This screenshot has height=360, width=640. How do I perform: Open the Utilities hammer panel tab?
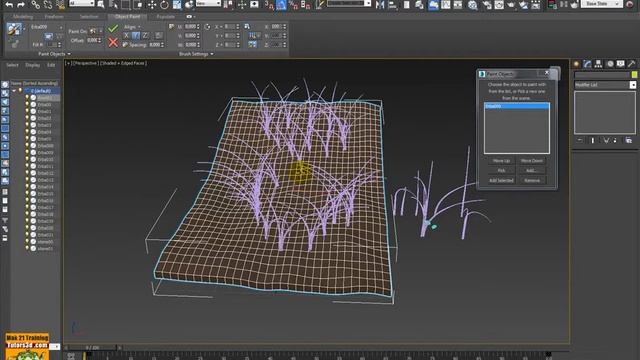[x=631, y=64]
